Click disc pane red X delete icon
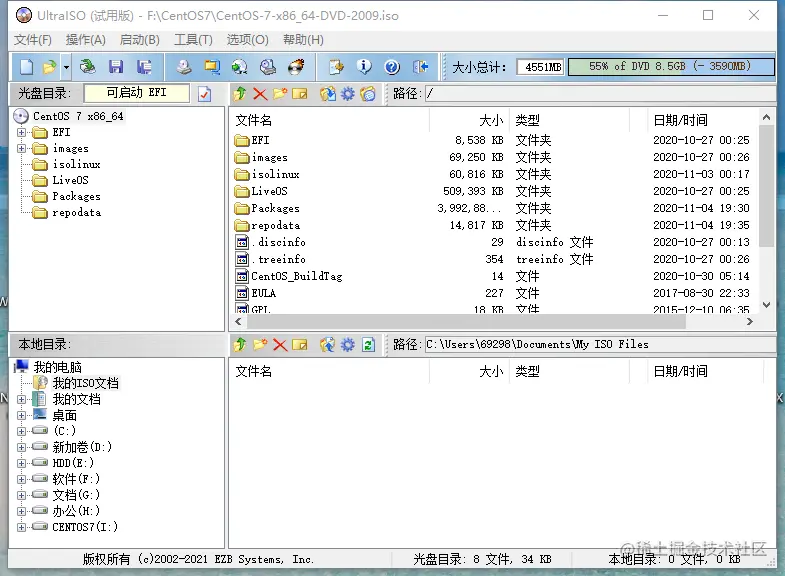 tap(260, 94)
